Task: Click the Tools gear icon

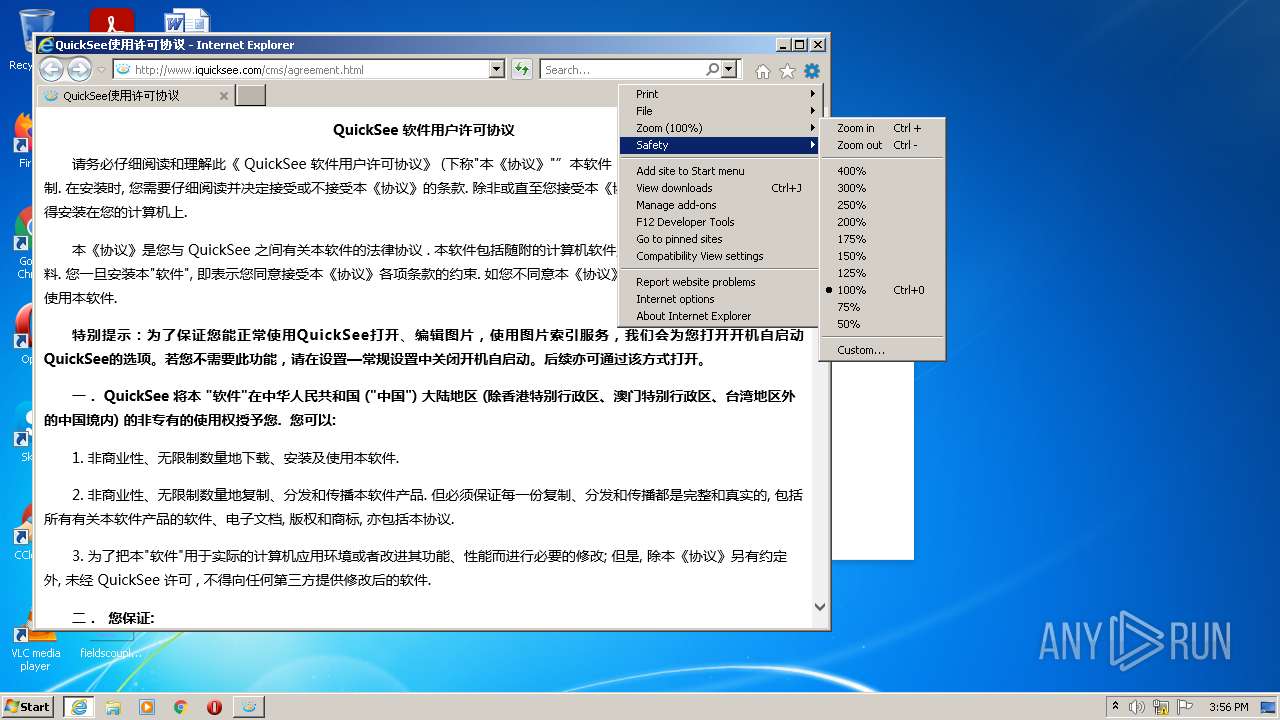Action: (x=812, y=71)
